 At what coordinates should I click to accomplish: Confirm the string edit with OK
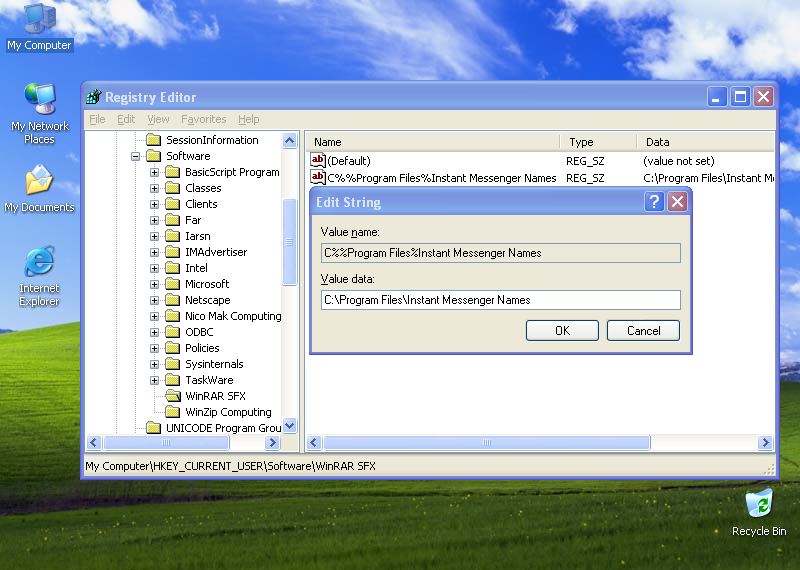pyautogui.click(x=562, y=331)
